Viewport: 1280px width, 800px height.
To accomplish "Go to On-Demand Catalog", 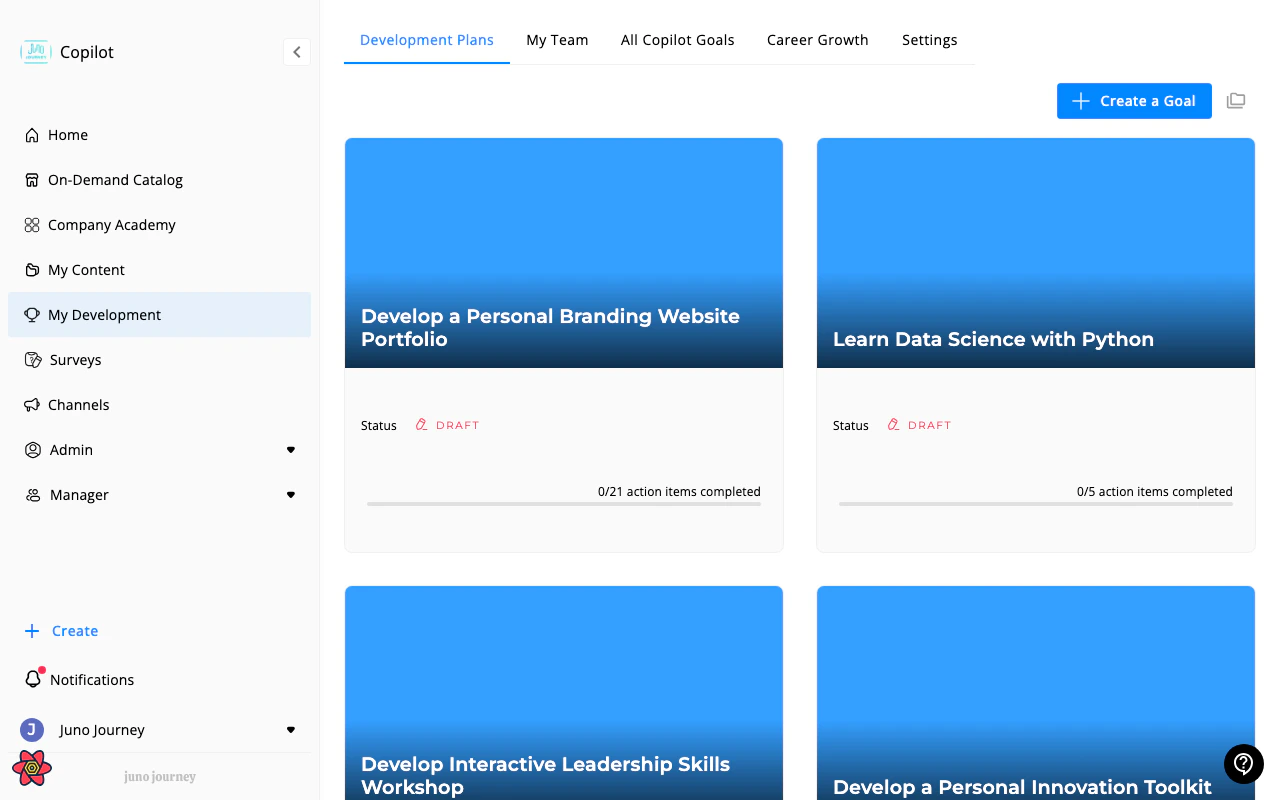I will [x=116, y=180].
